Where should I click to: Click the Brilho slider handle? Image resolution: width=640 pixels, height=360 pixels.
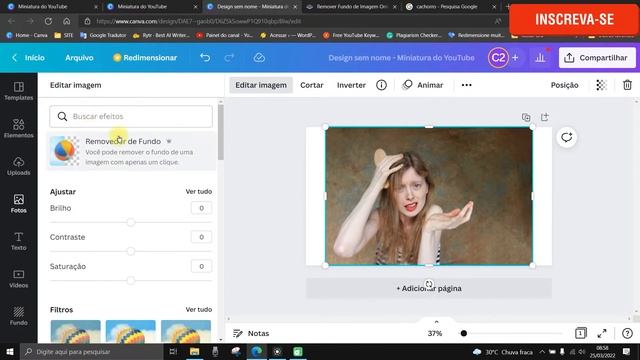pos(131,222)
